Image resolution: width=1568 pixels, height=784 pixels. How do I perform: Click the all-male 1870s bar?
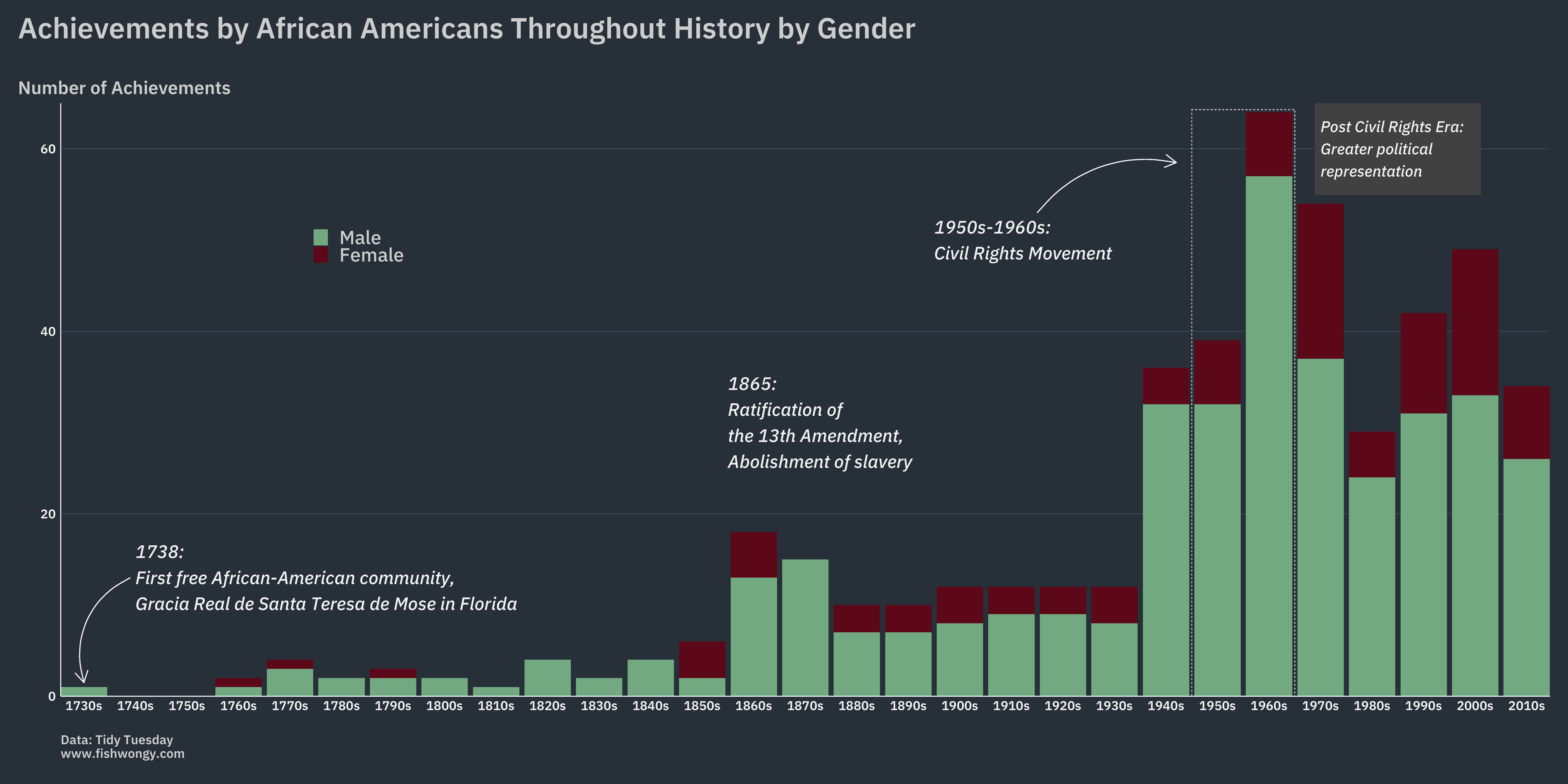click(x=805, y=628)
